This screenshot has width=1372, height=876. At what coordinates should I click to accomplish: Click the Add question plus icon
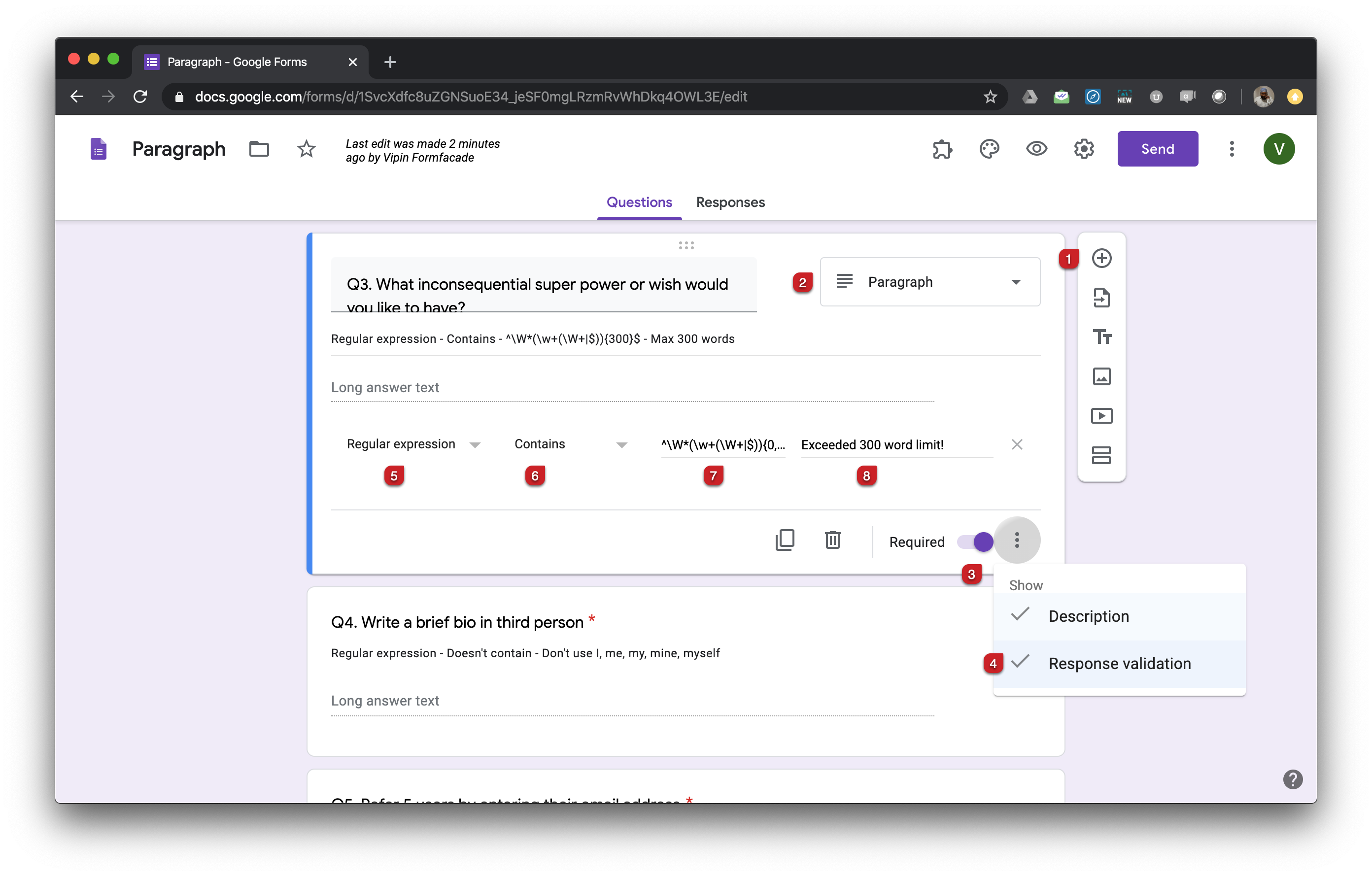(1101, 258)
